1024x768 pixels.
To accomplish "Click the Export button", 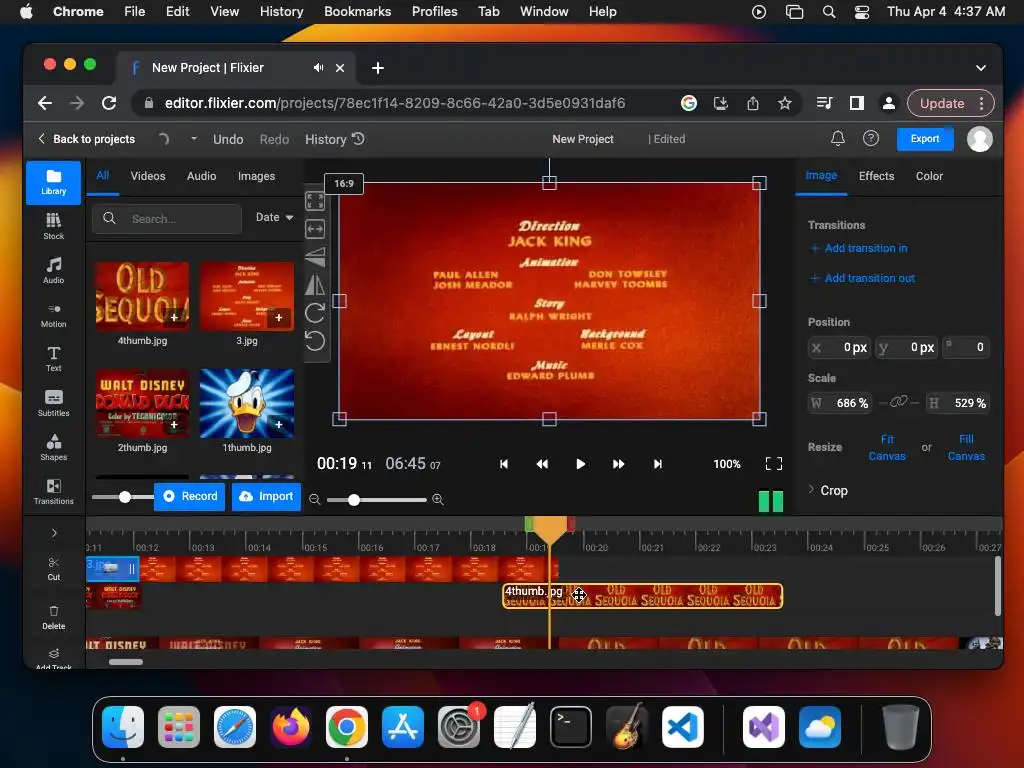I will pyautogui.click(x=925, y=138).
